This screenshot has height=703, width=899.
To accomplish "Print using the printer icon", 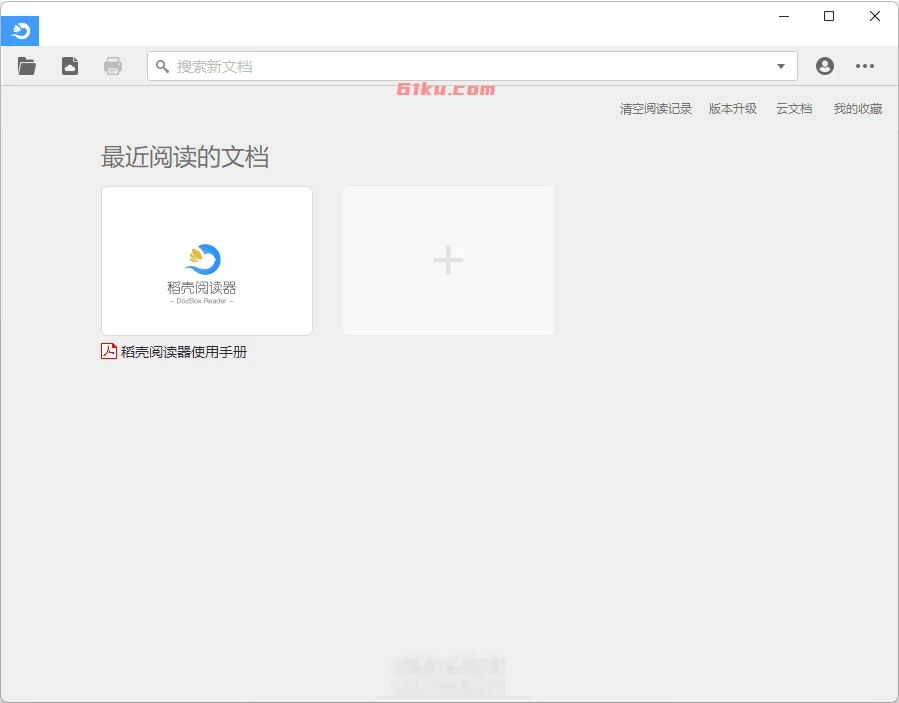I will (x=113, y=66).
